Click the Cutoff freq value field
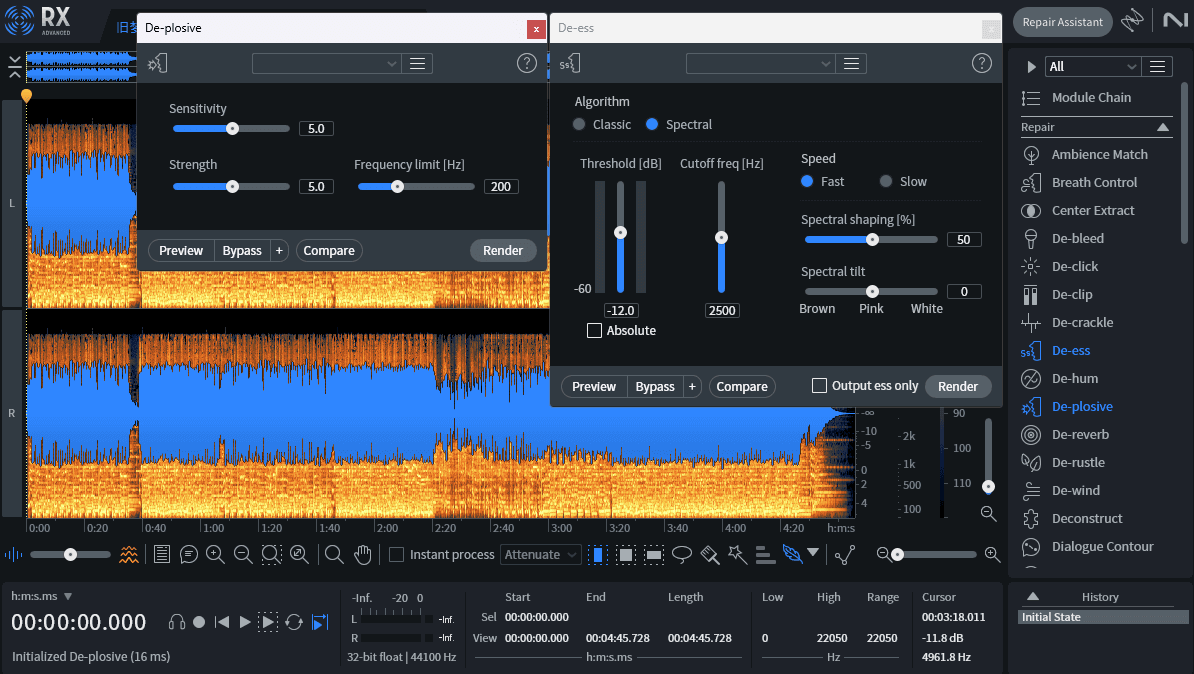The height and width of the screenshot is (674, 1194). point(722,311)
